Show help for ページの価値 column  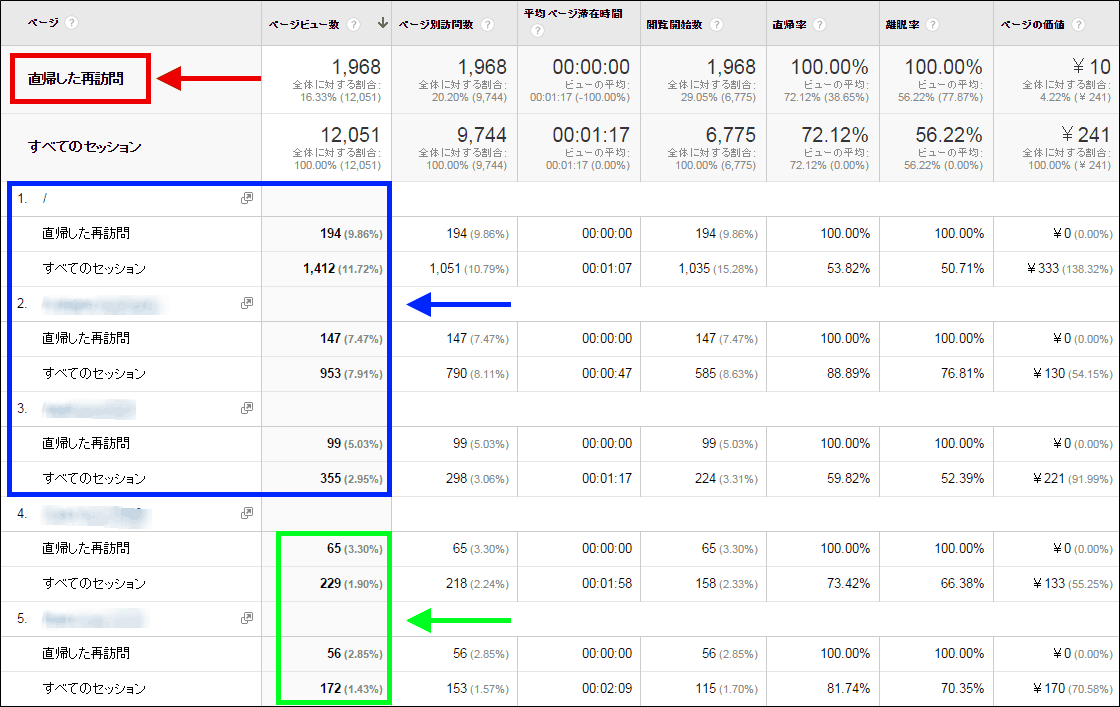(x=1079, y=24)
